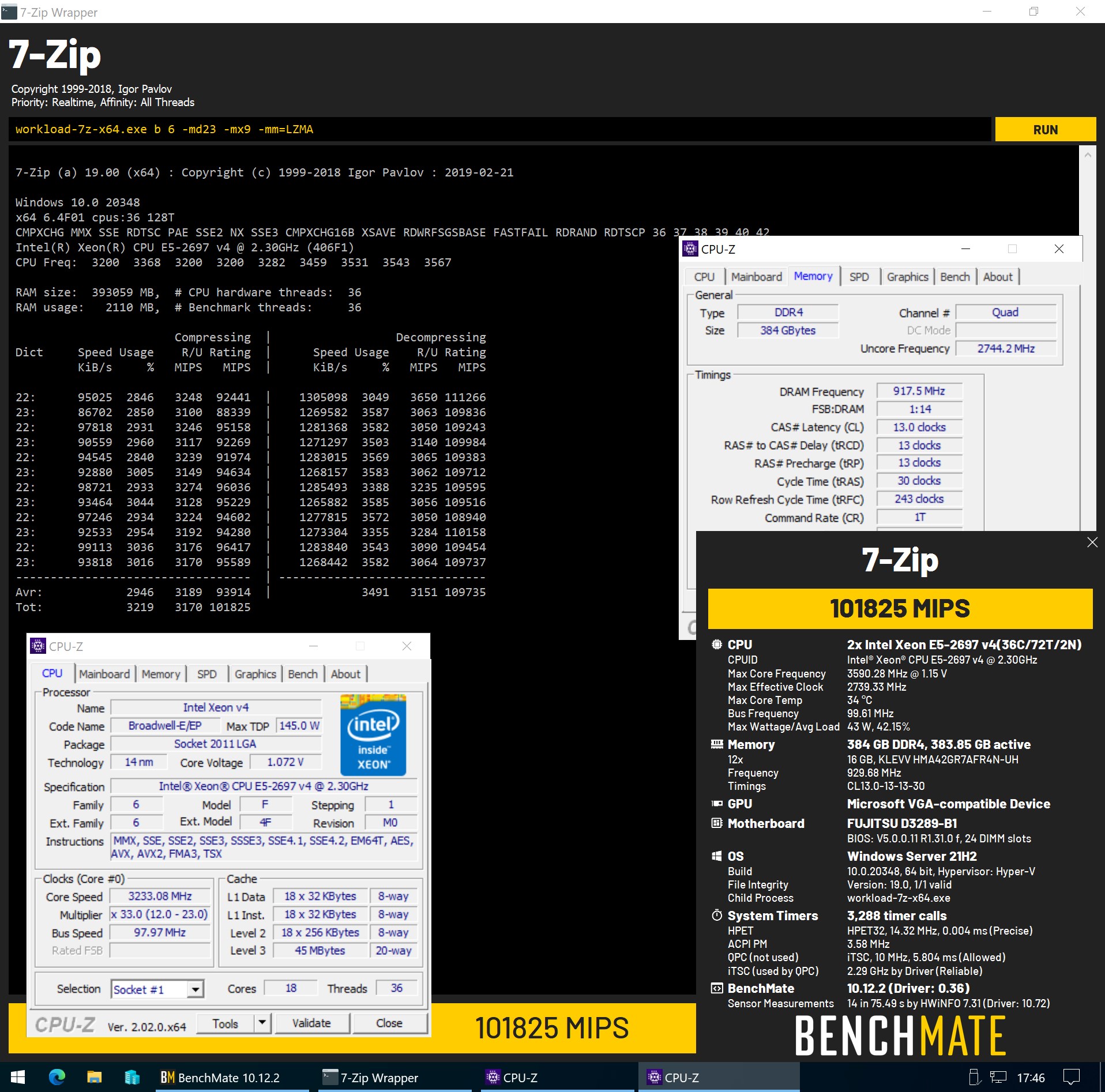Click the BenchMate logo icon in result panel
The height and width of the screenshot is (1092, 1105).
[717, 988]
